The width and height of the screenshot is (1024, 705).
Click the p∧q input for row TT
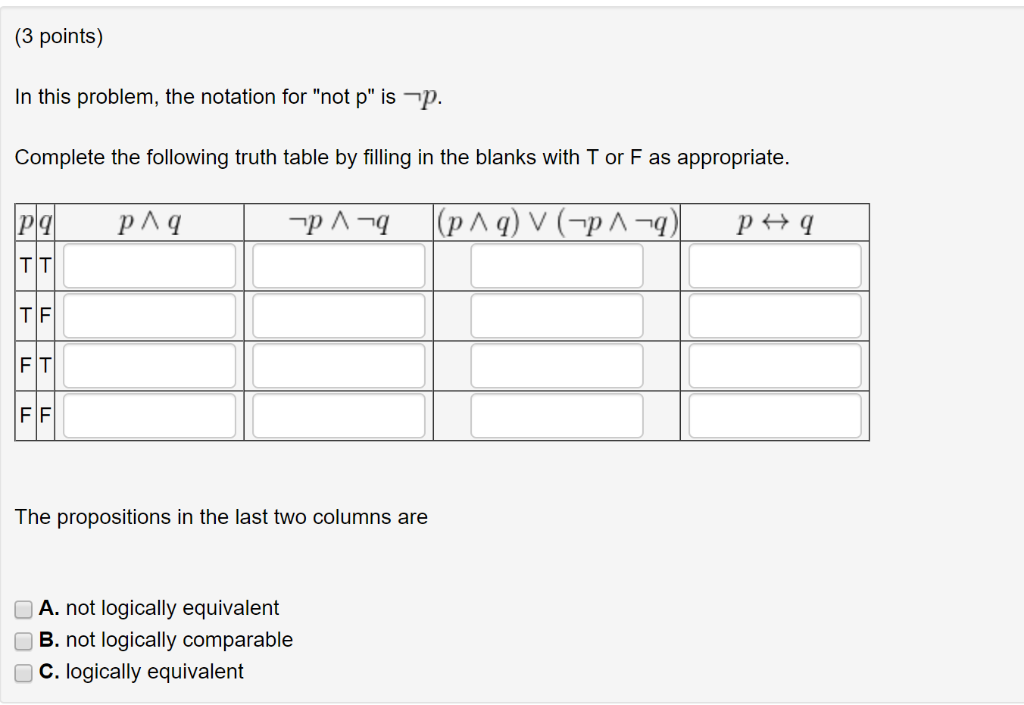[148, 265]
